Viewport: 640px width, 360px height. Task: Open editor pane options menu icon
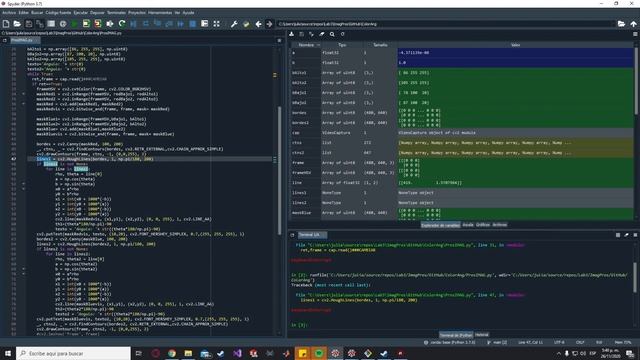click(x=279, y=40)
